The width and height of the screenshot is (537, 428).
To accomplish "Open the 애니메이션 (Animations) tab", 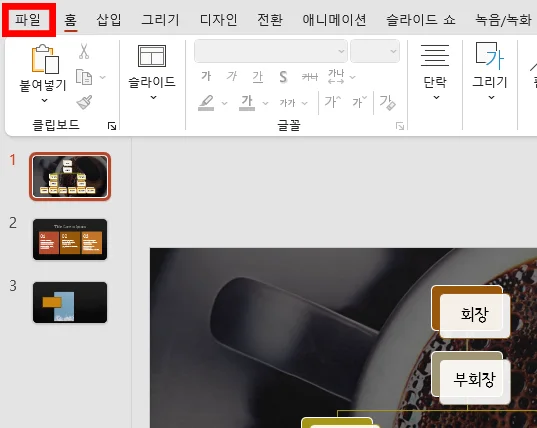I will tap(334, 20).
